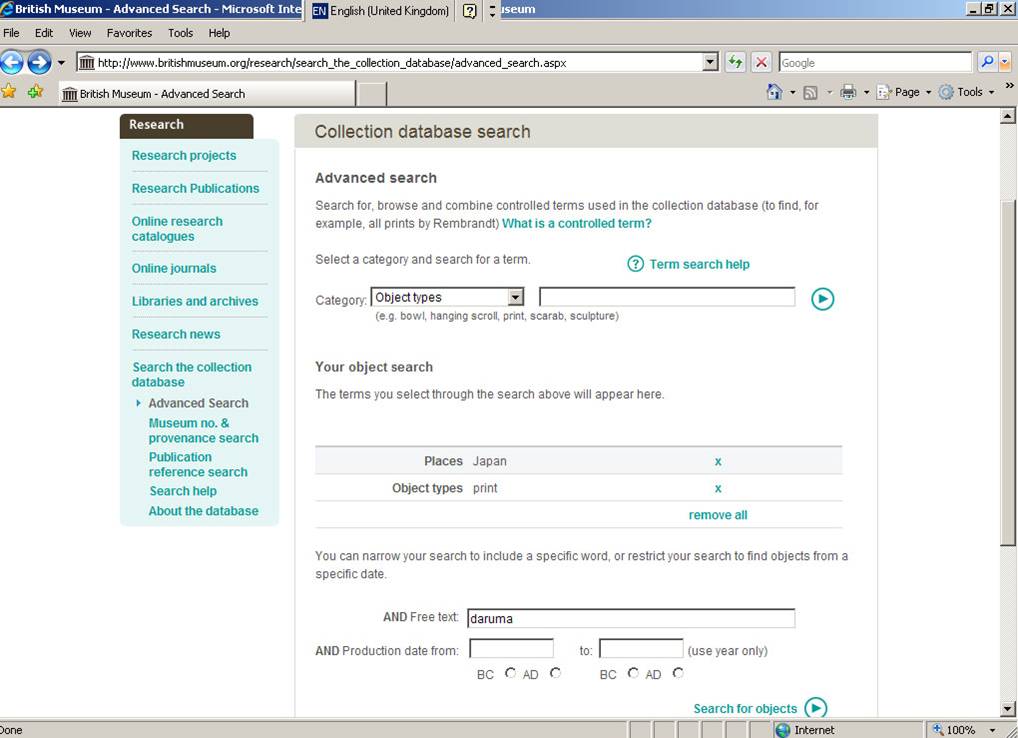Open the Tools menu in the menu bar
The image size is (1018, 738).
180,33
